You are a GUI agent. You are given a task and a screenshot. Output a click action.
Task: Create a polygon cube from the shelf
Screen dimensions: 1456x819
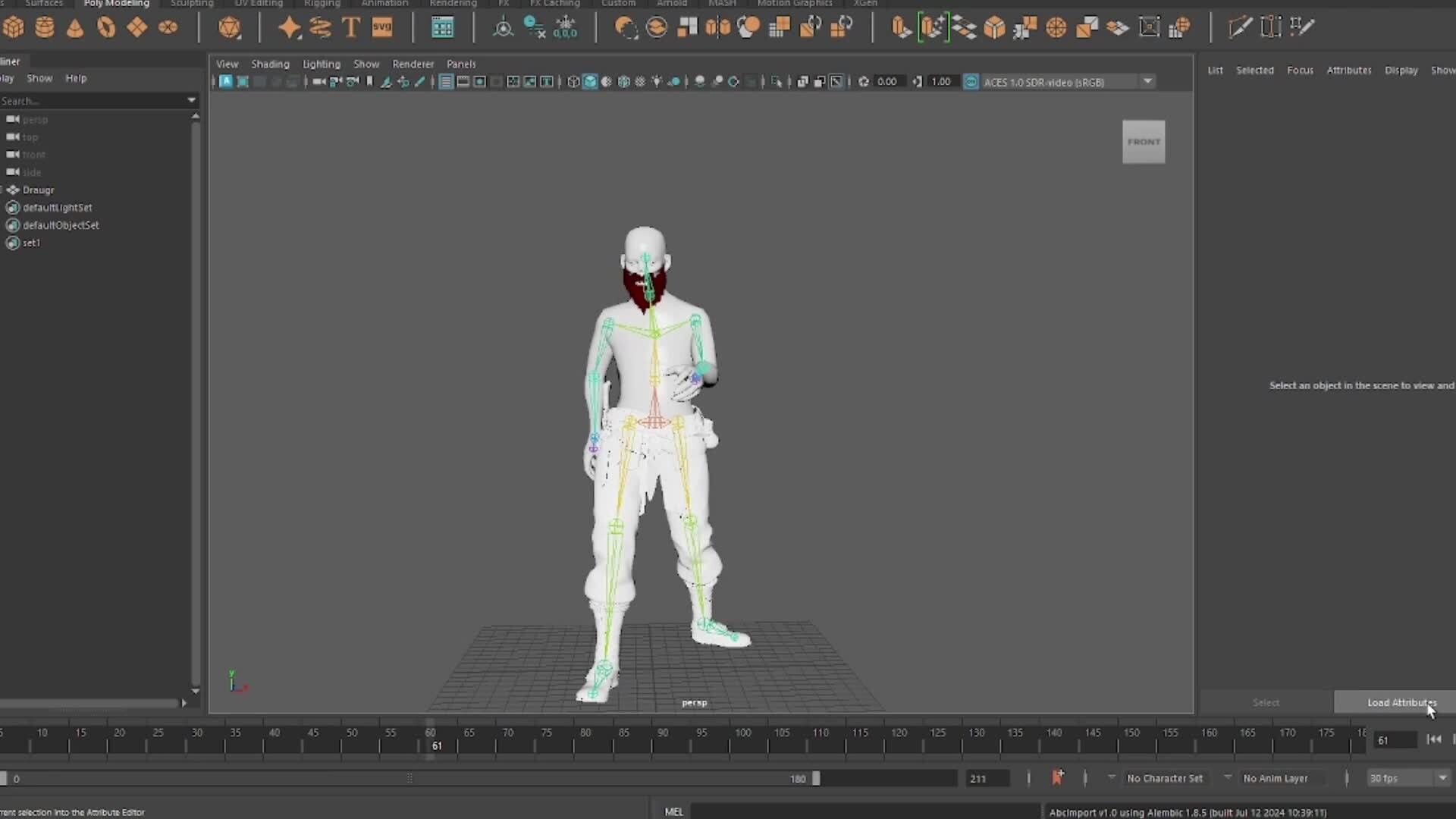(13, 27)
